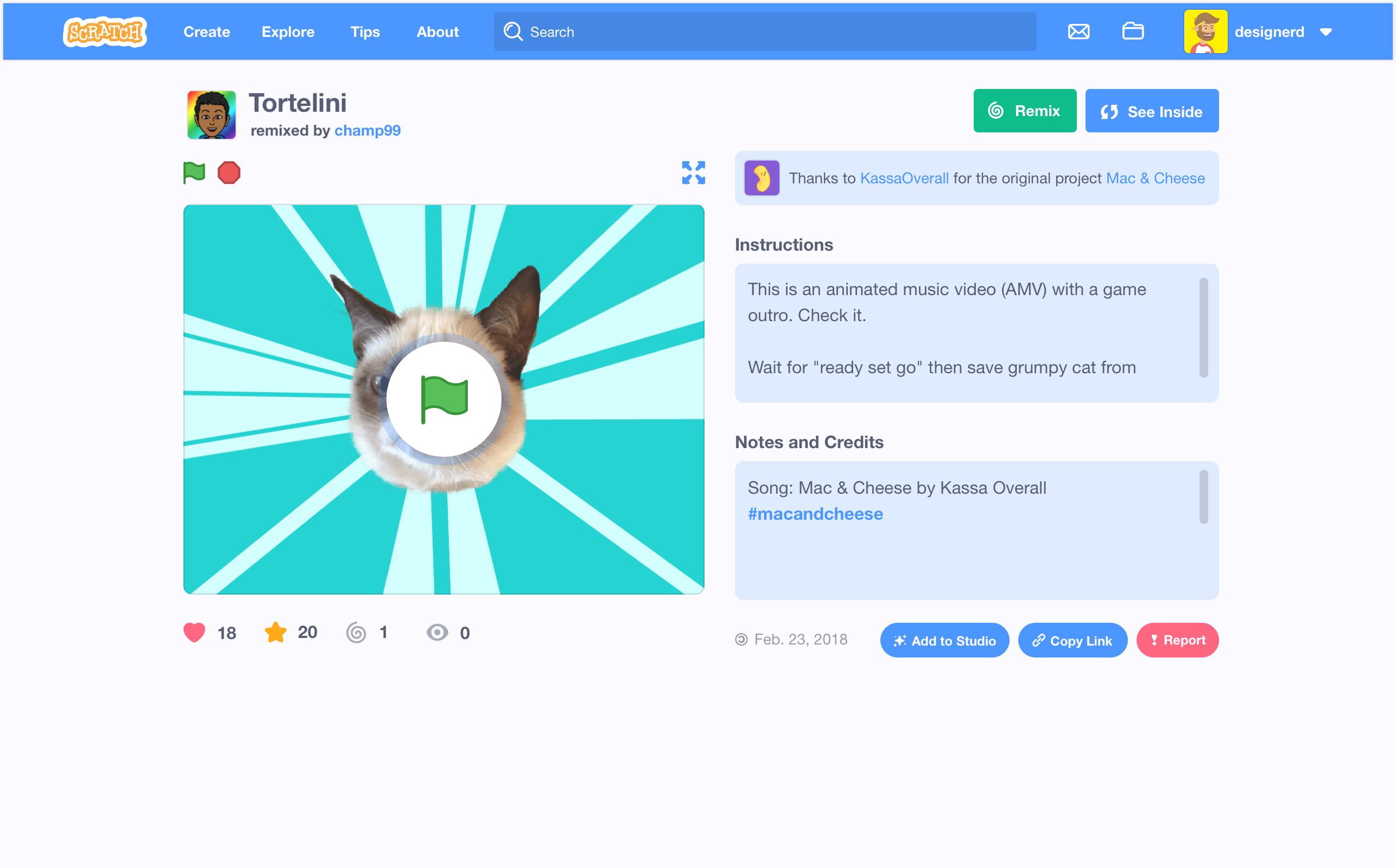Open Mac & Cheese original project link
Screen dimensions: 1396x868
pos(1155,178)
